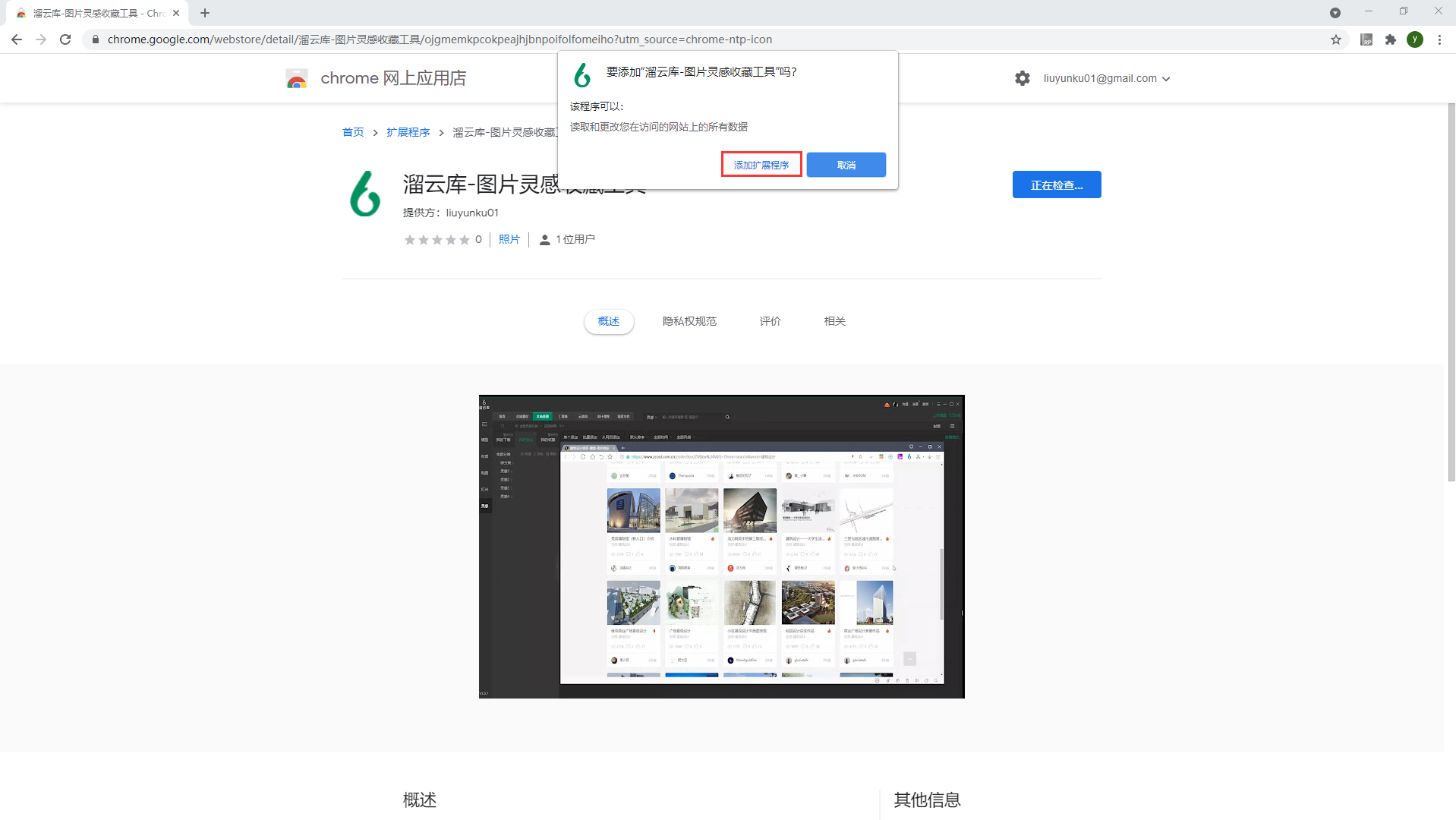Open the green profile avatar
Viewport: 1456px width, 820px height.
pos(1415,39)
